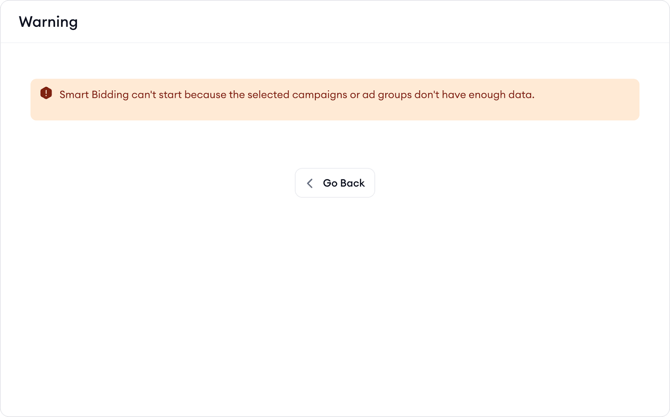The height and width of the screenshot is (417, 670).
Task: Return using the back arrow icon
Action: [310, 183]
